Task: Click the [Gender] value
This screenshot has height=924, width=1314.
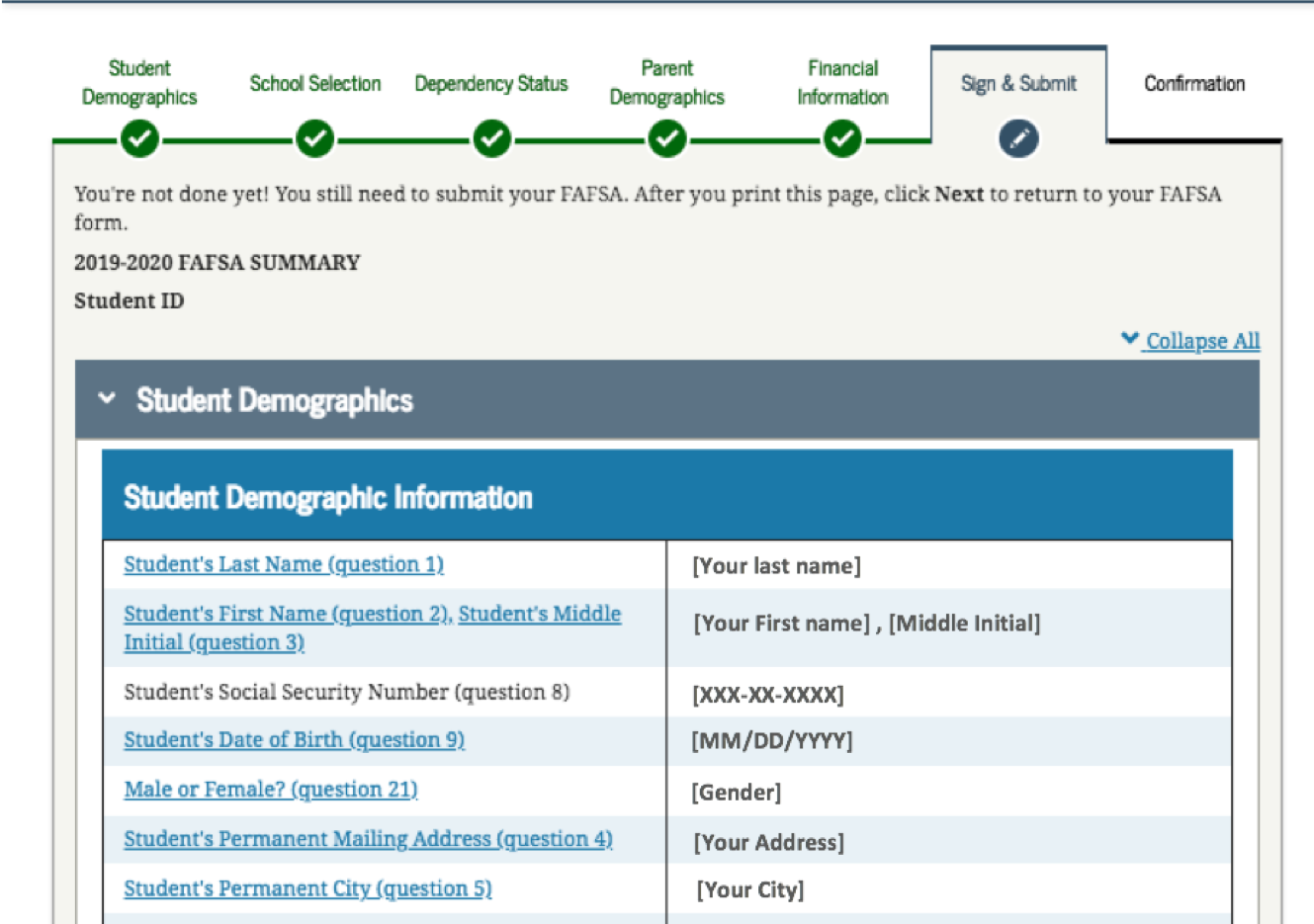Action: (x=737, y=793)
